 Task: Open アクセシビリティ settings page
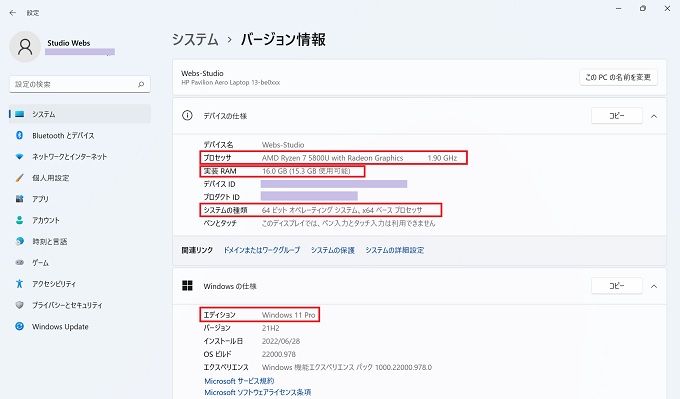(x=80, y=284)
